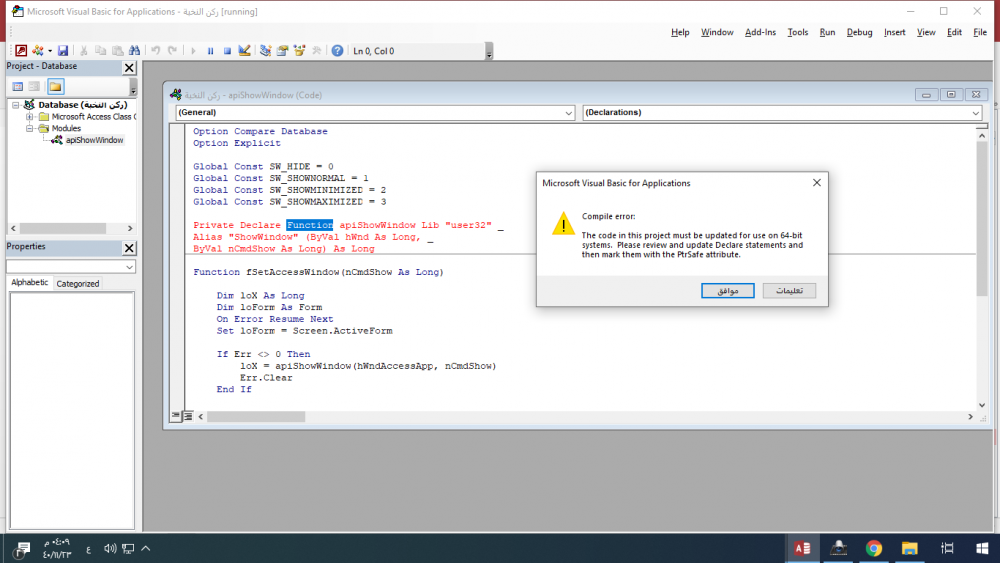
Task: Click the Insert Module icon
Action: coord(38,50)
